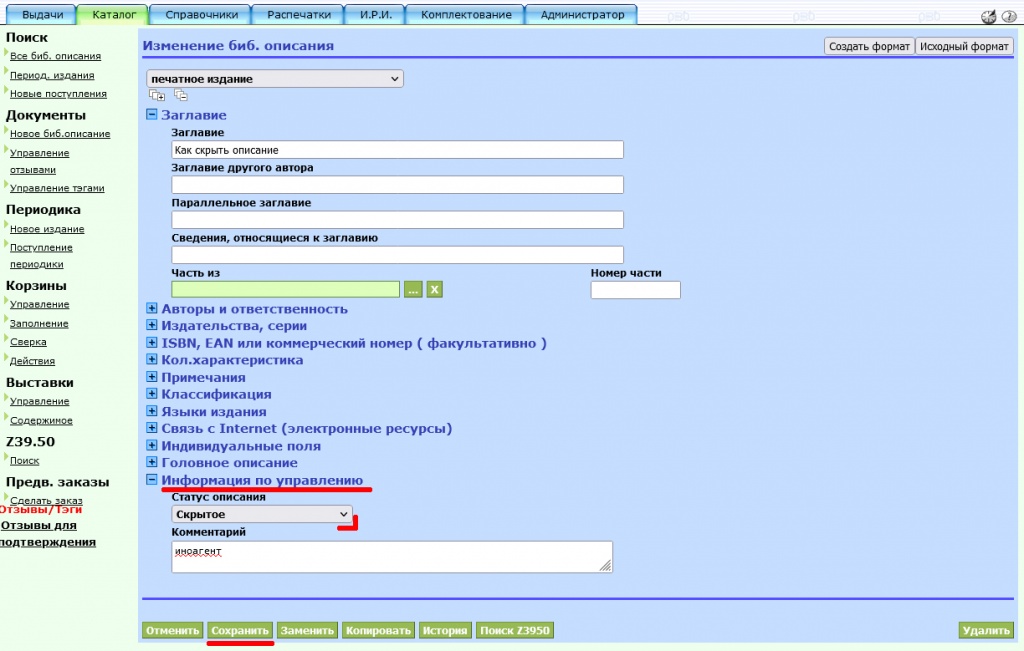This screenshot has width=1024, height=651.
Task: Click the Комментарий text area
Action: pos(391,557)
